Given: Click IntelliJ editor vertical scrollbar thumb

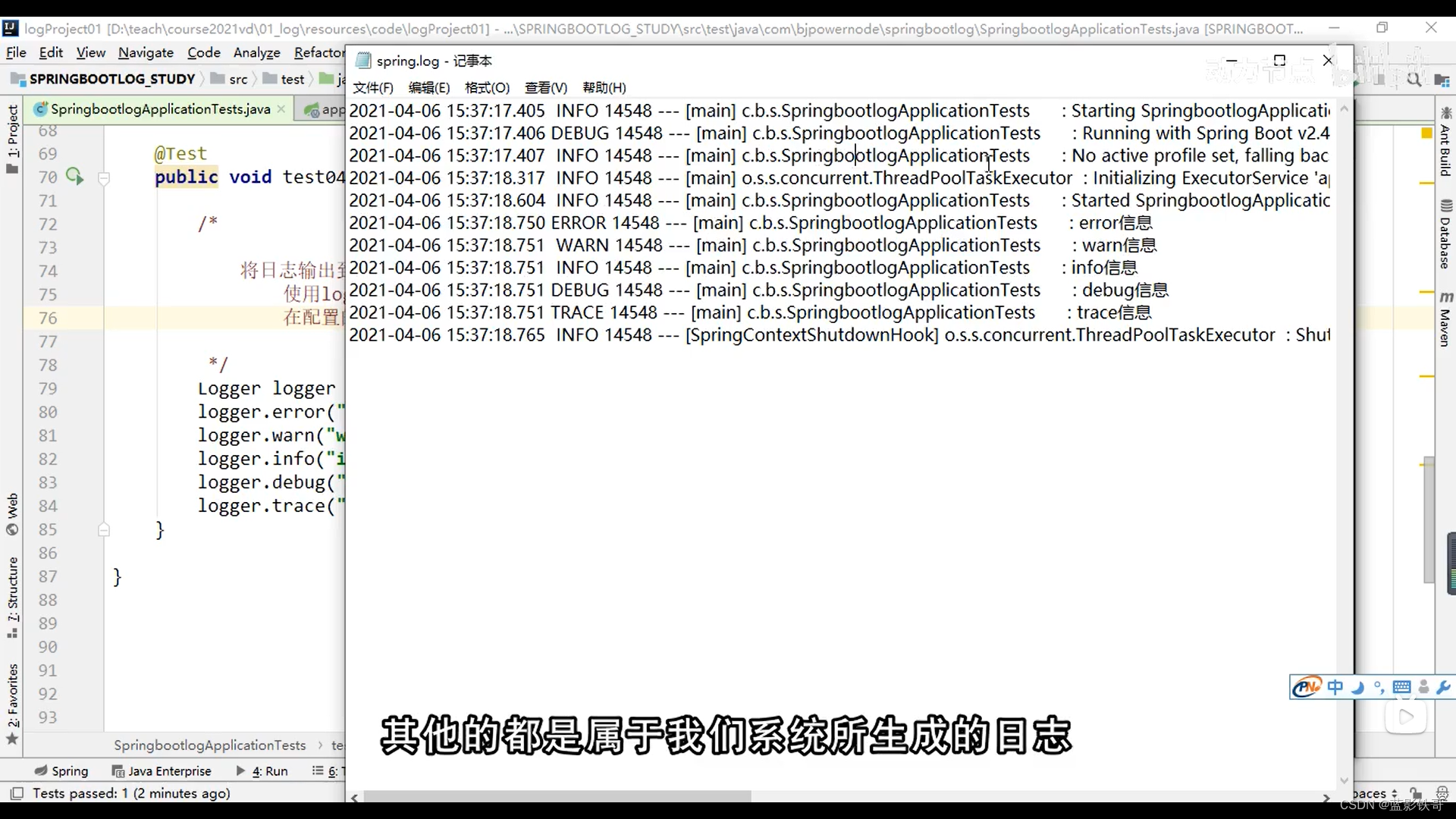Looking at the screenshot, I should click(x=1429, y=519).
